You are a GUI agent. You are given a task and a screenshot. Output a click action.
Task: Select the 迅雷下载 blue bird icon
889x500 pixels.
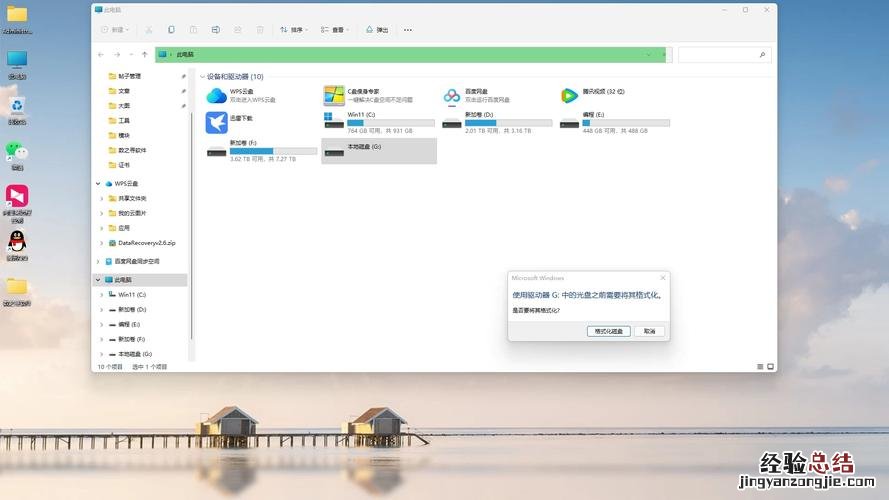216,122
